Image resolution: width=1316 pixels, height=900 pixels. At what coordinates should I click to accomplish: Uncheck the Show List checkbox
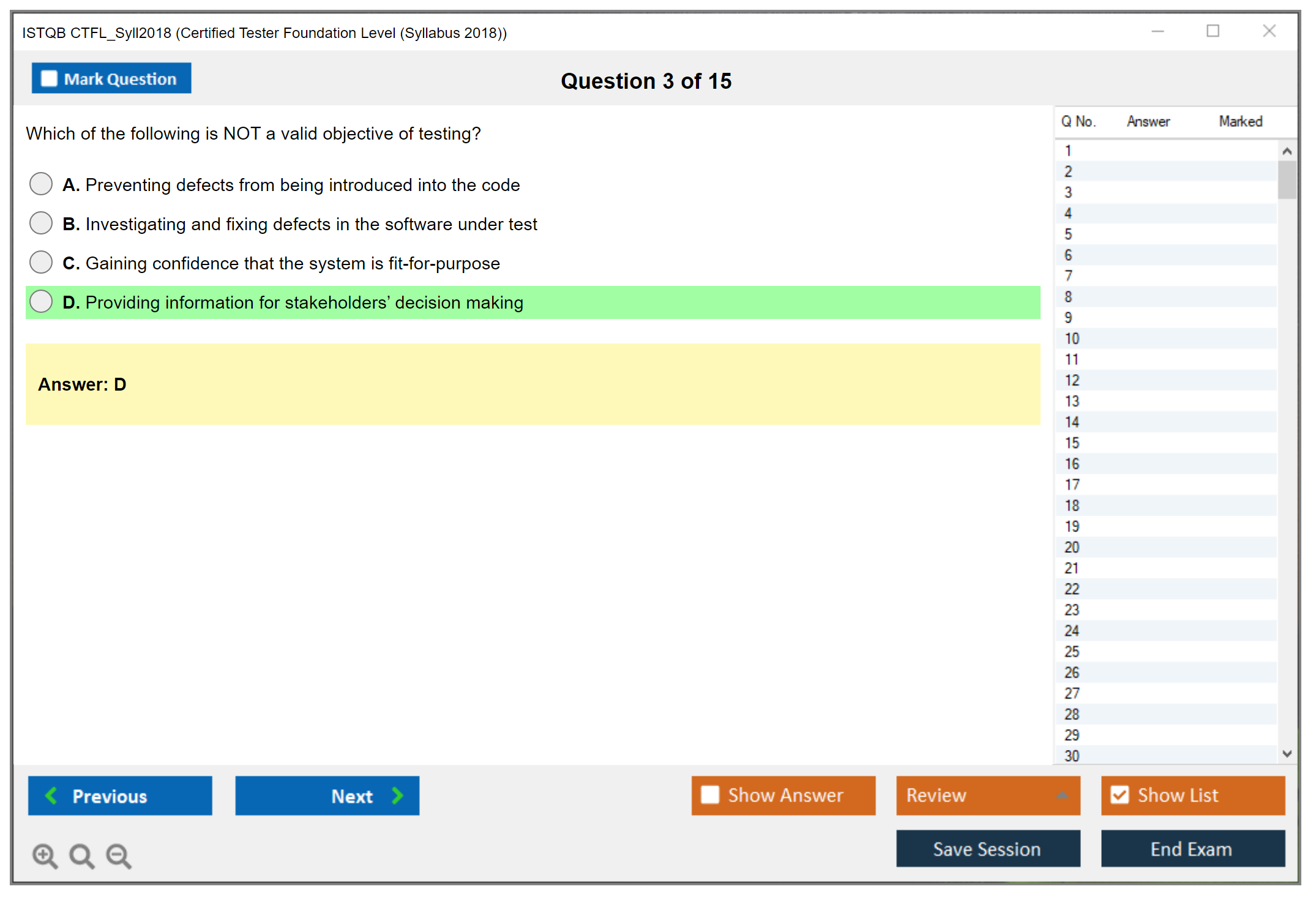pyautogui.click(x=1120, y=795)
